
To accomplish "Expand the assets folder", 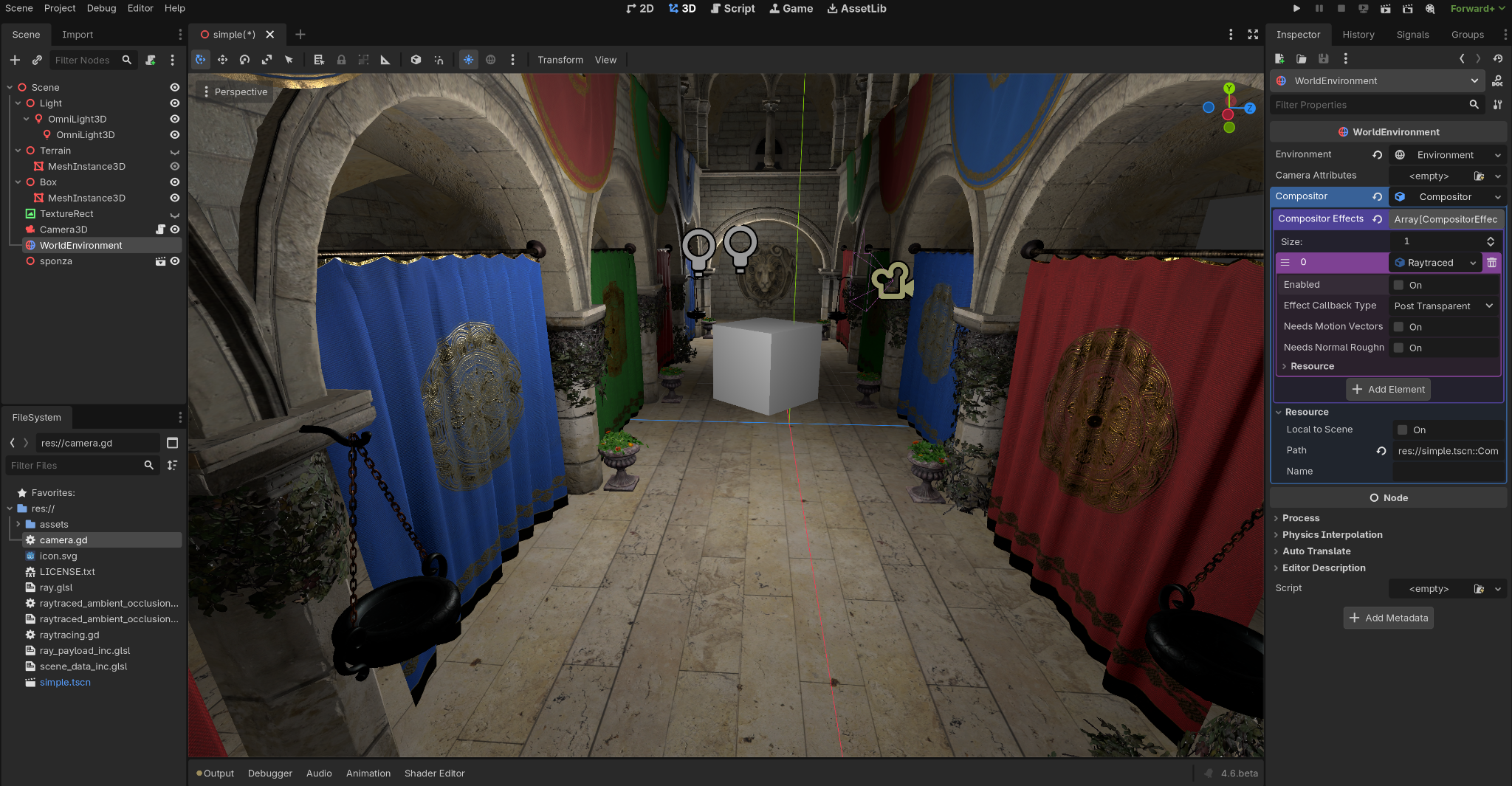I will click(x=18, y=524).
